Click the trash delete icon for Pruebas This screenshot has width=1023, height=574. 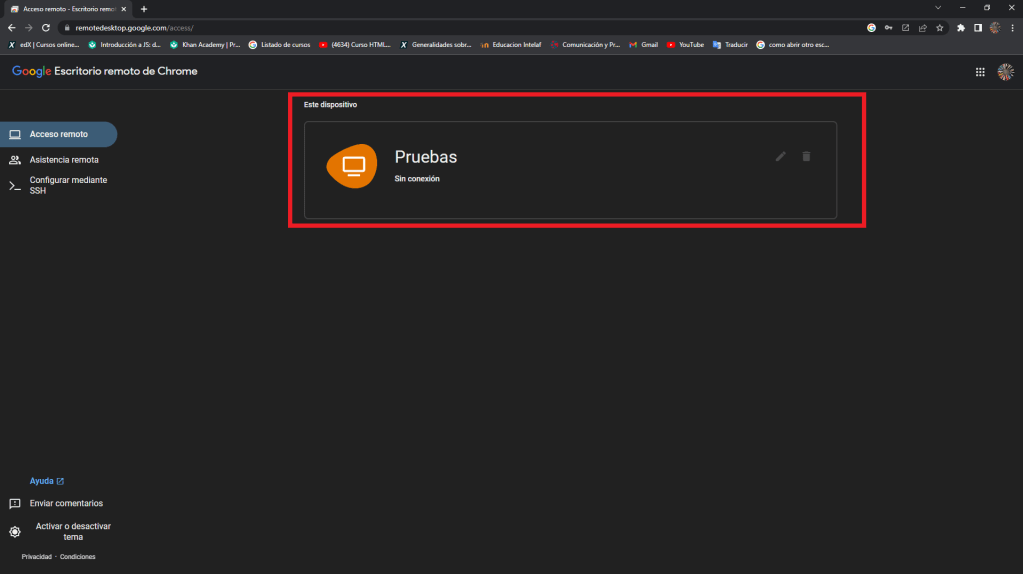point(806,157)
